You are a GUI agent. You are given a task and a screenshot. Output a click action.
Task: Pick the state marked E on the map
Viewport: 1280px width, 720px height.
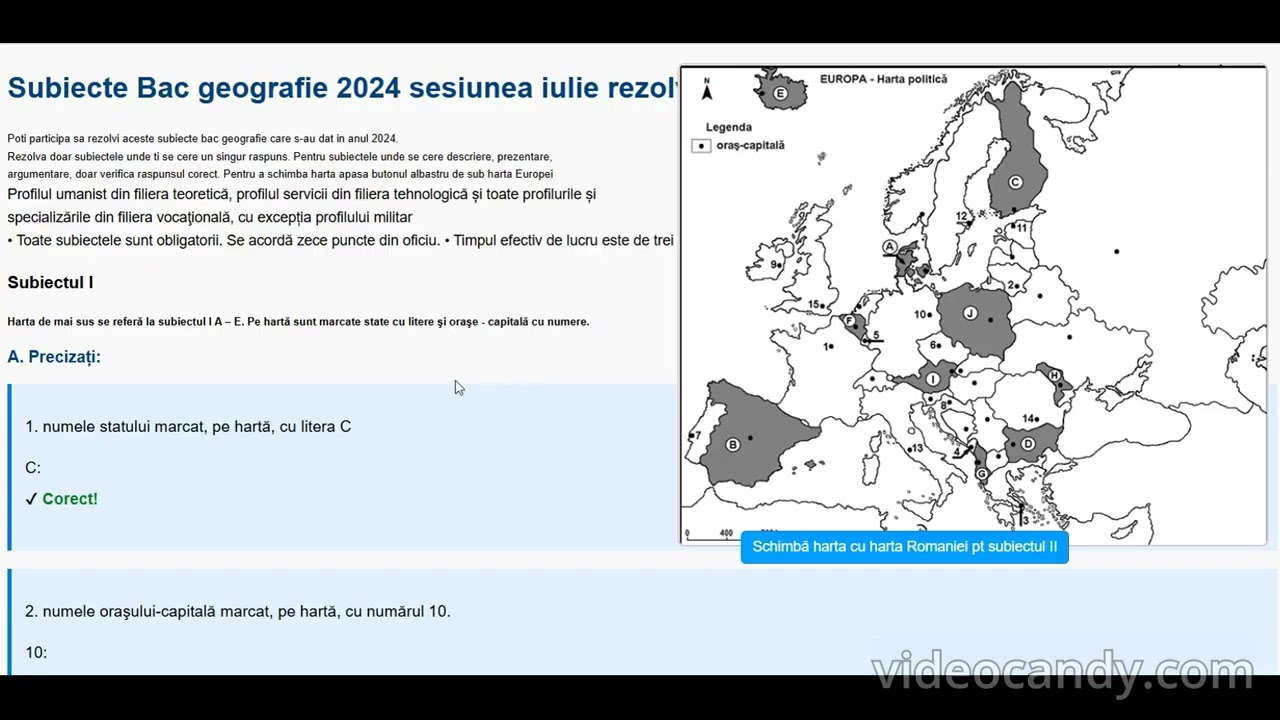[x=781, y=94]
